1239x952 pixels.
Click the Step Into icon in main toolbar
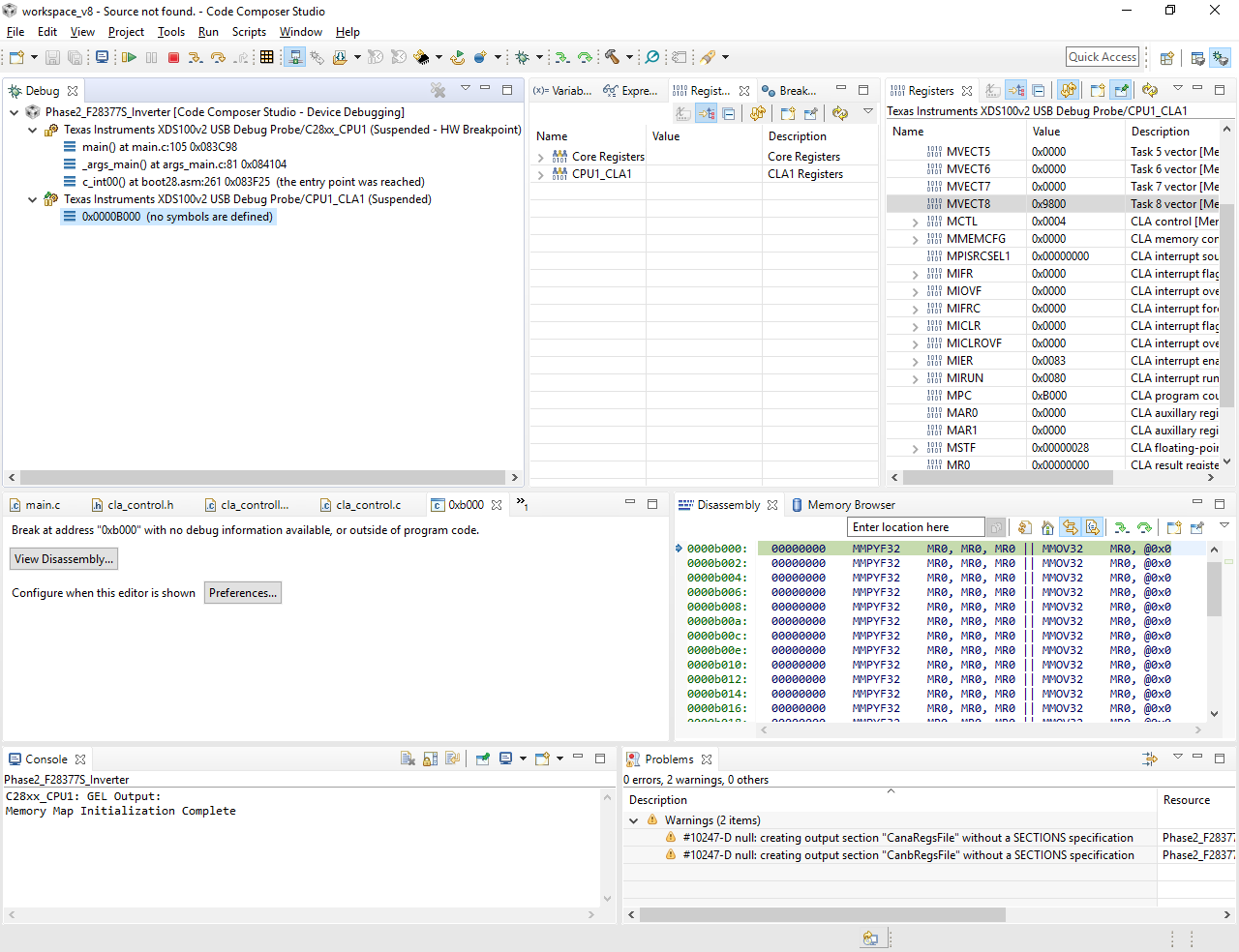196,58
